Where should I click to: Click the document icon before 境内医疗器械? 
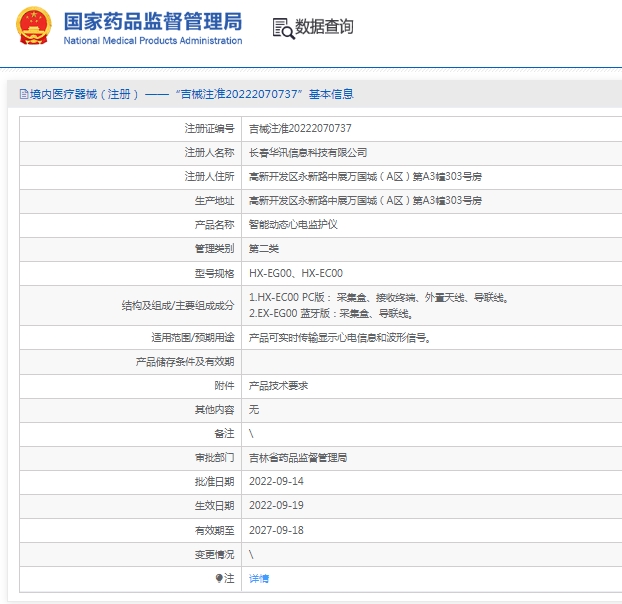pos(24,94)
